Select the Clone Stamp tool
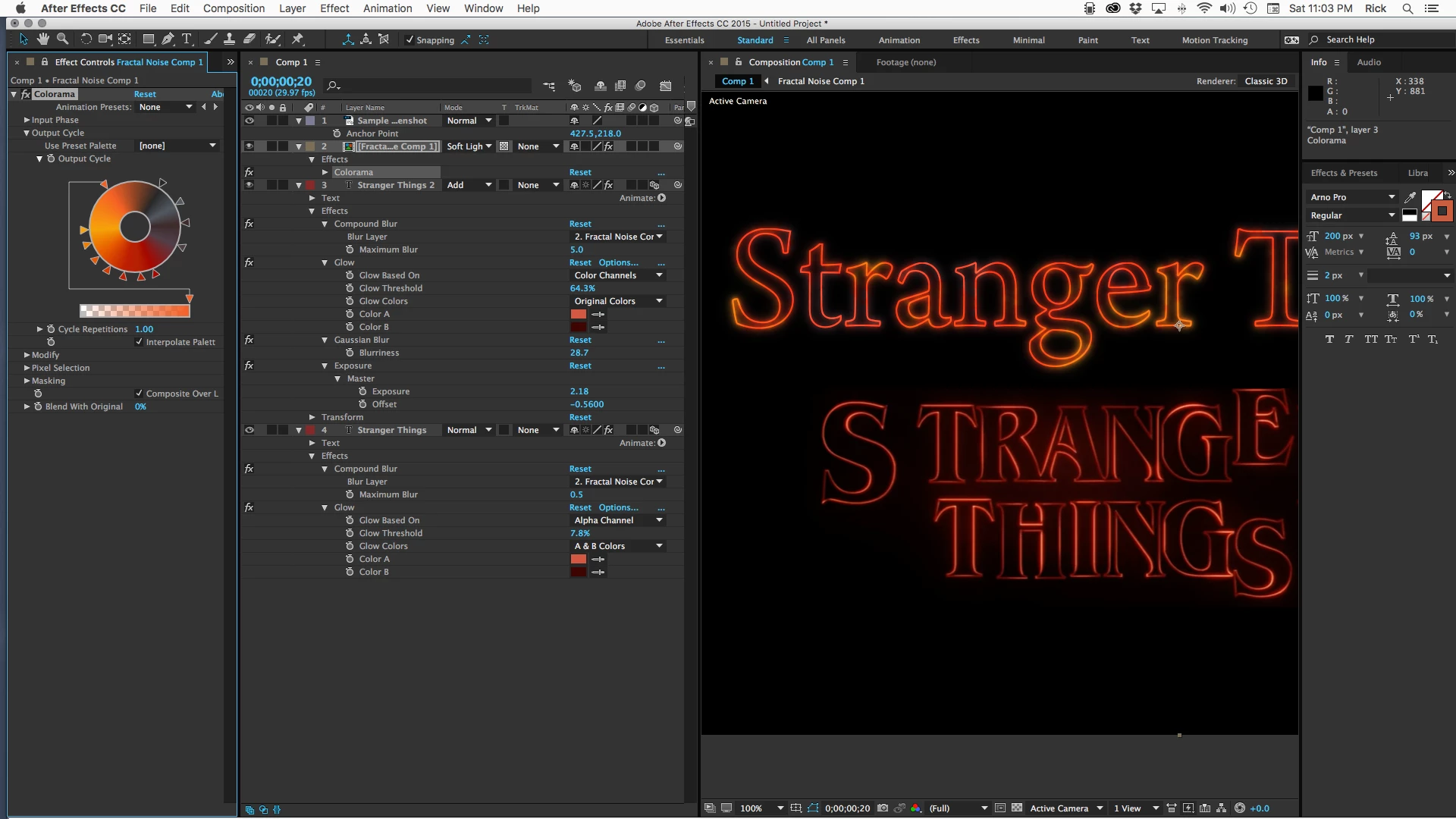The width and height of the screenshot is (1456, 819). point(229,39)
